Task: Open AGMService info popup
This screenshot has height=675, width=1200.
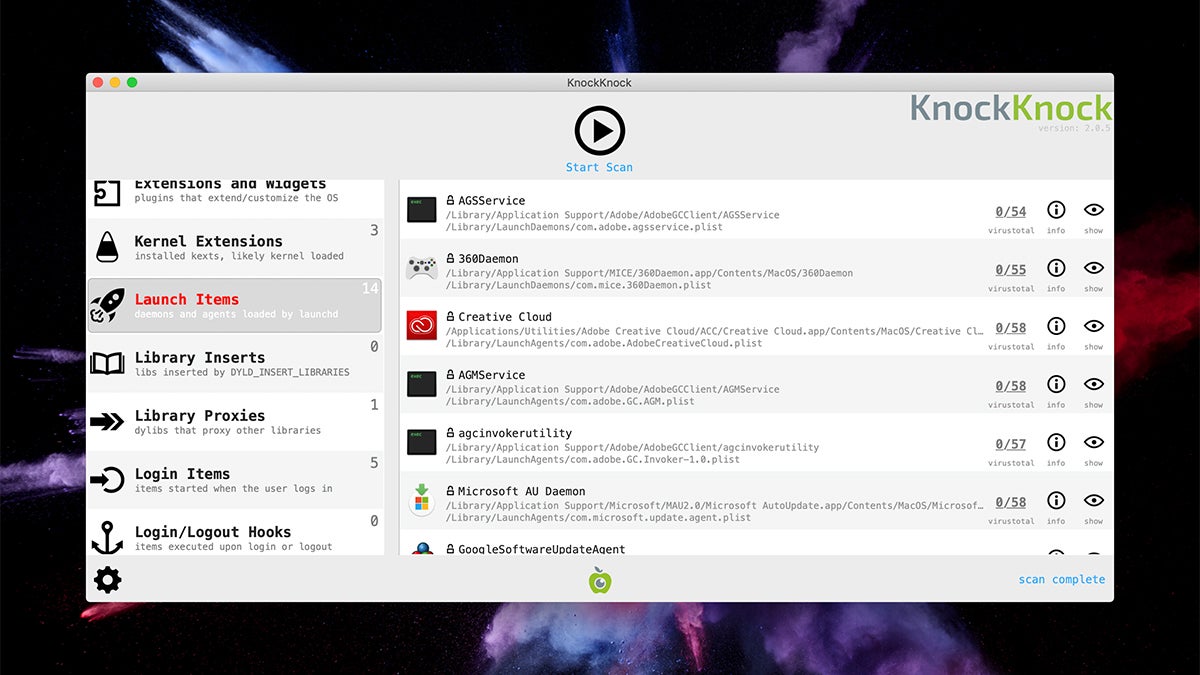Action: 1056,385
